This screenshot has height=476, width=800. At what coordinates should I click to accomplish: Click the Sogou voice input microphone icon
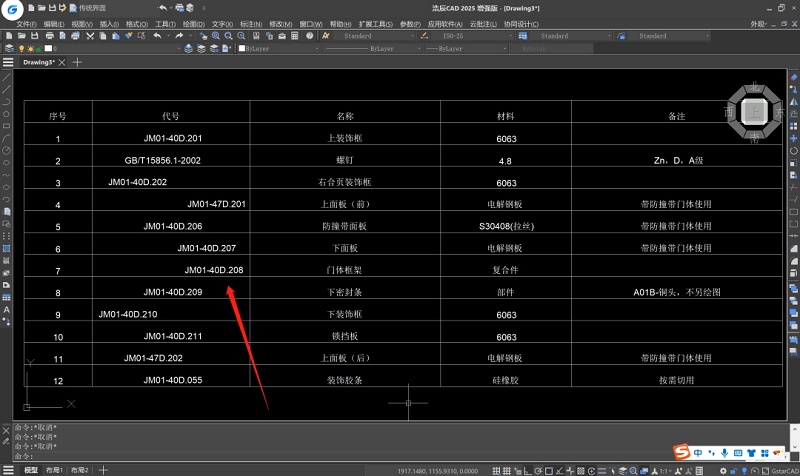pyautogui.click(x=724, y=453)
